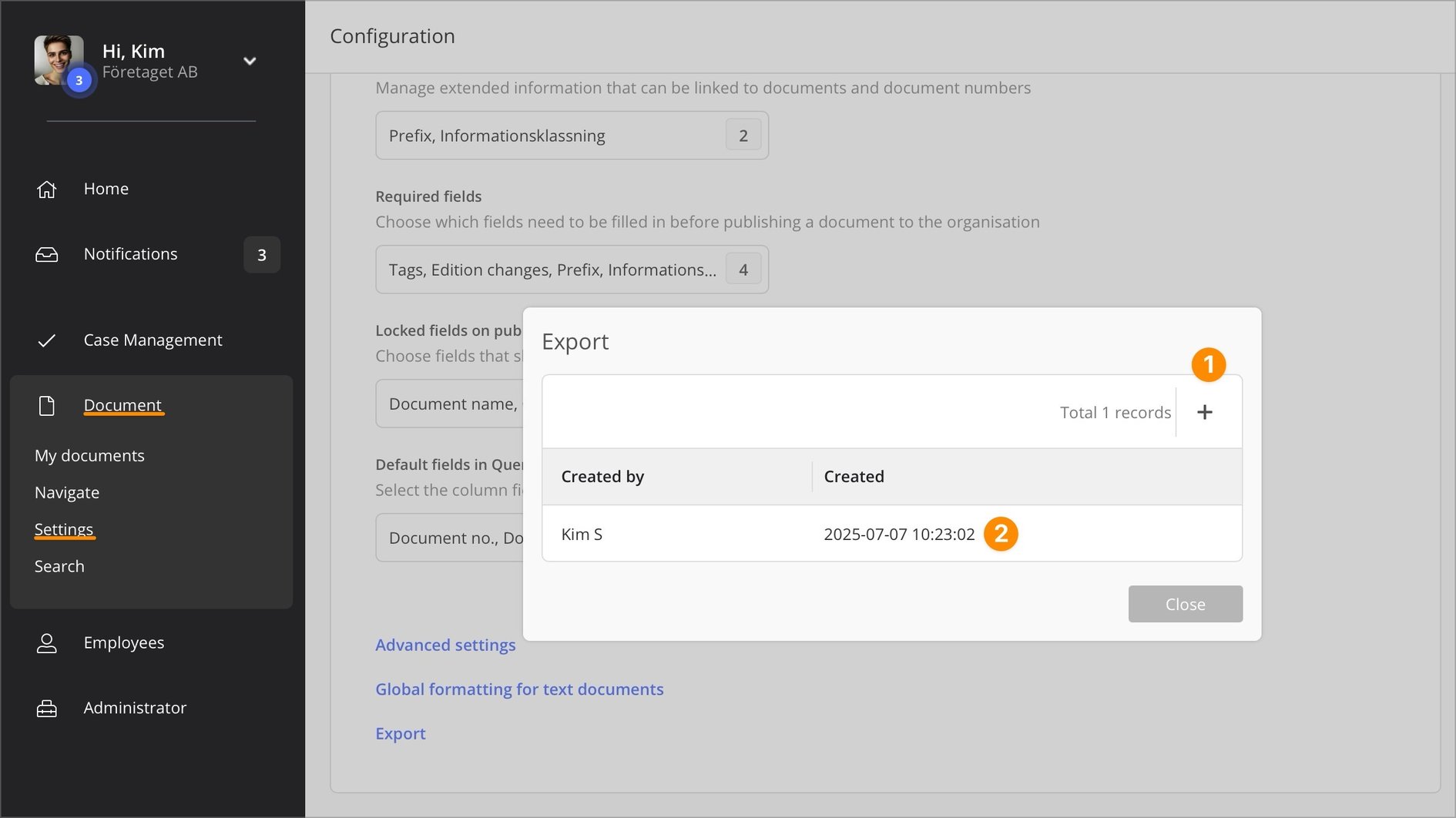1456x818 pixels.
Task: Open the Notifications inbox icon
Action: pyautogui.click(x=47, y=254)
